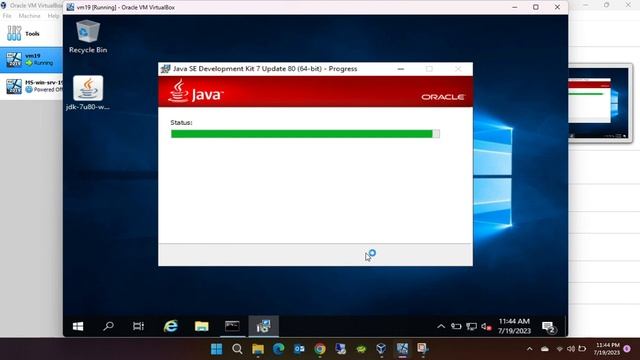Open host clock showing 11:44 PM
The height and width of the screenshot is (360, 640).
[x=608, y=349]
